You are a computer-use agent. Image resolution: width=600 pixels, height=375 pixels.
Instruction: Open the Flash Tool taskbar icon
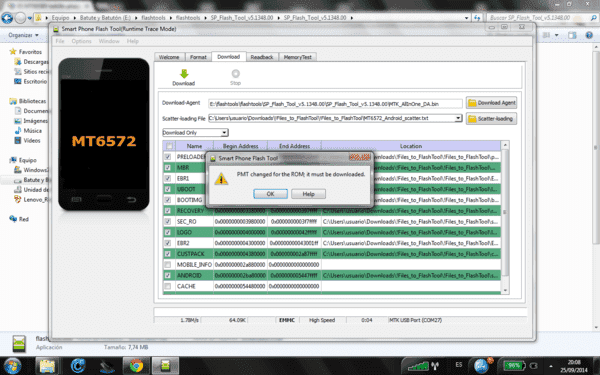point(165,366)
